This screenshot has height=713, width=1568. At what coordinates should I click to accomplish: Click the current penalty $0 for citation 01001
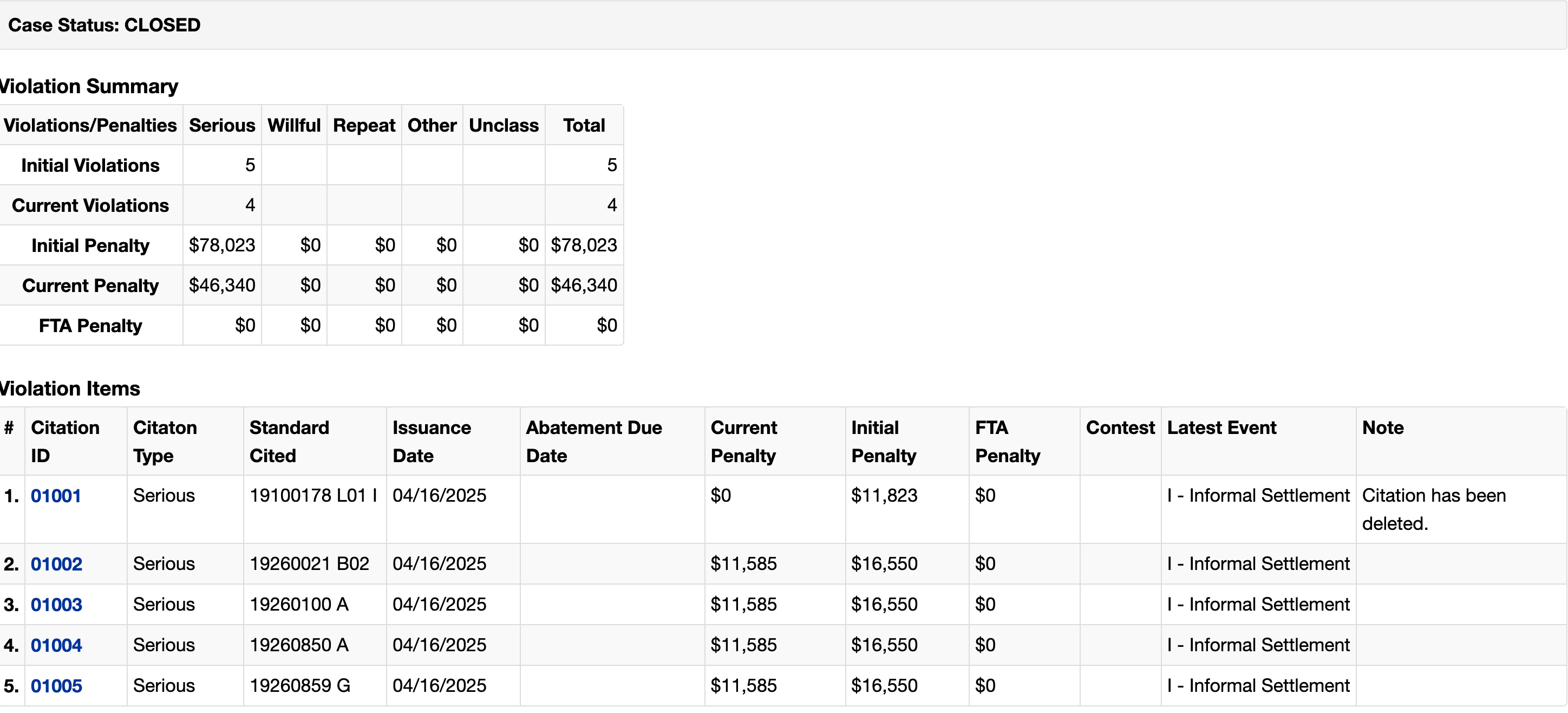pyautogui.click(x=721, y=496)
